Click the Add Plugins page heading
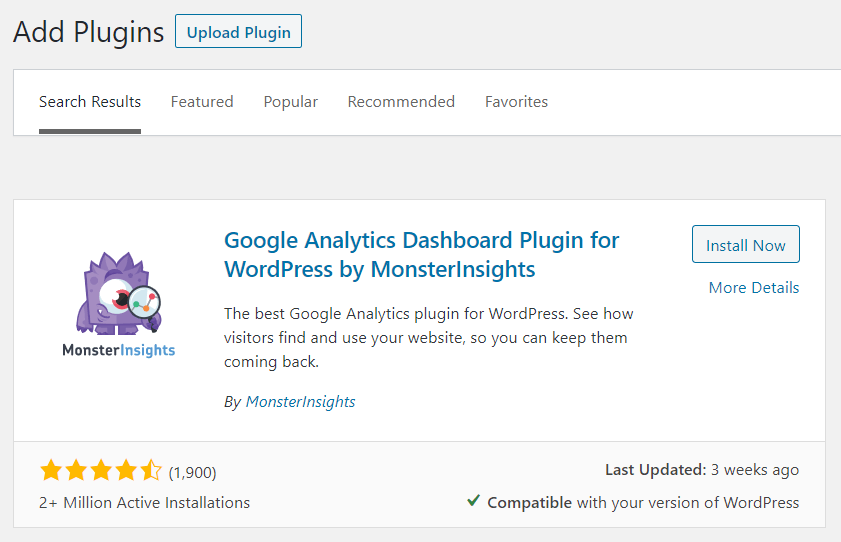The width and height of the screenshot is (841, 542). 88,32
